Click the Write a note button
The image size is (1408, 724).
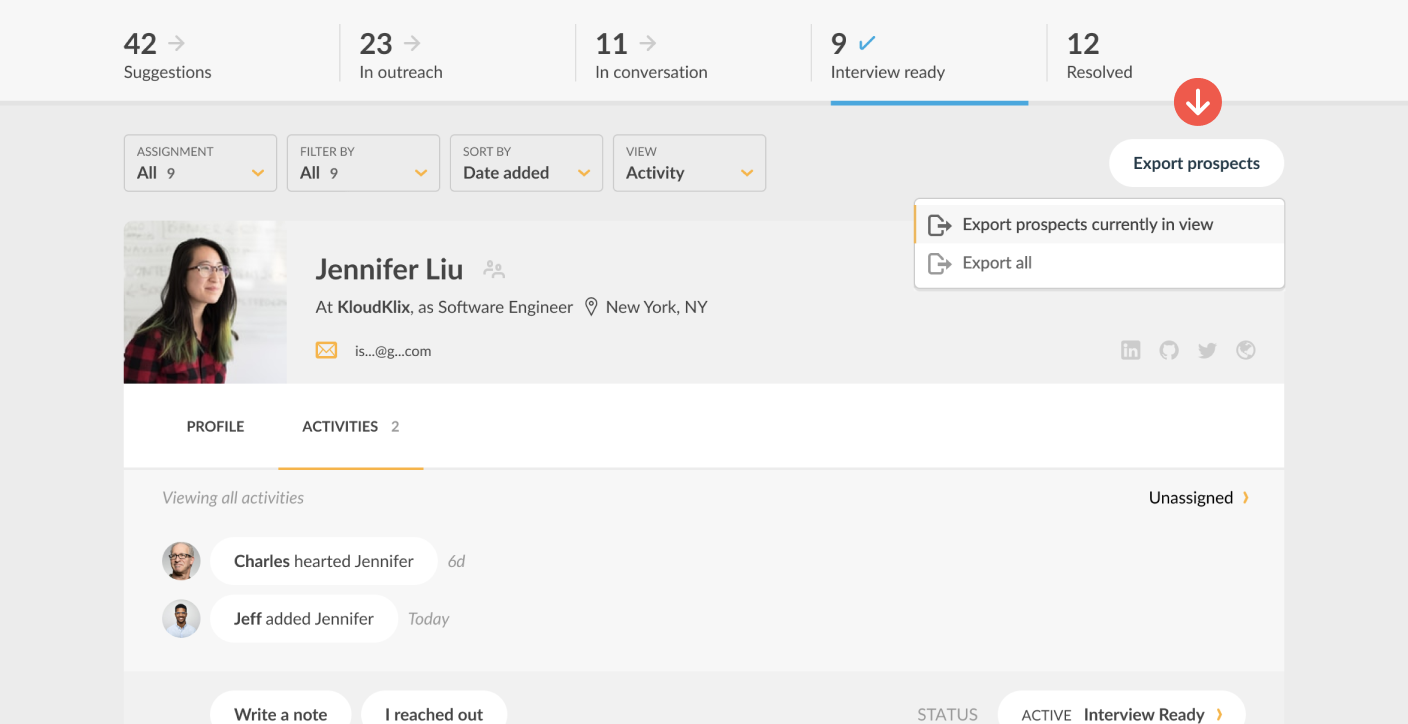tap(281, 713)
